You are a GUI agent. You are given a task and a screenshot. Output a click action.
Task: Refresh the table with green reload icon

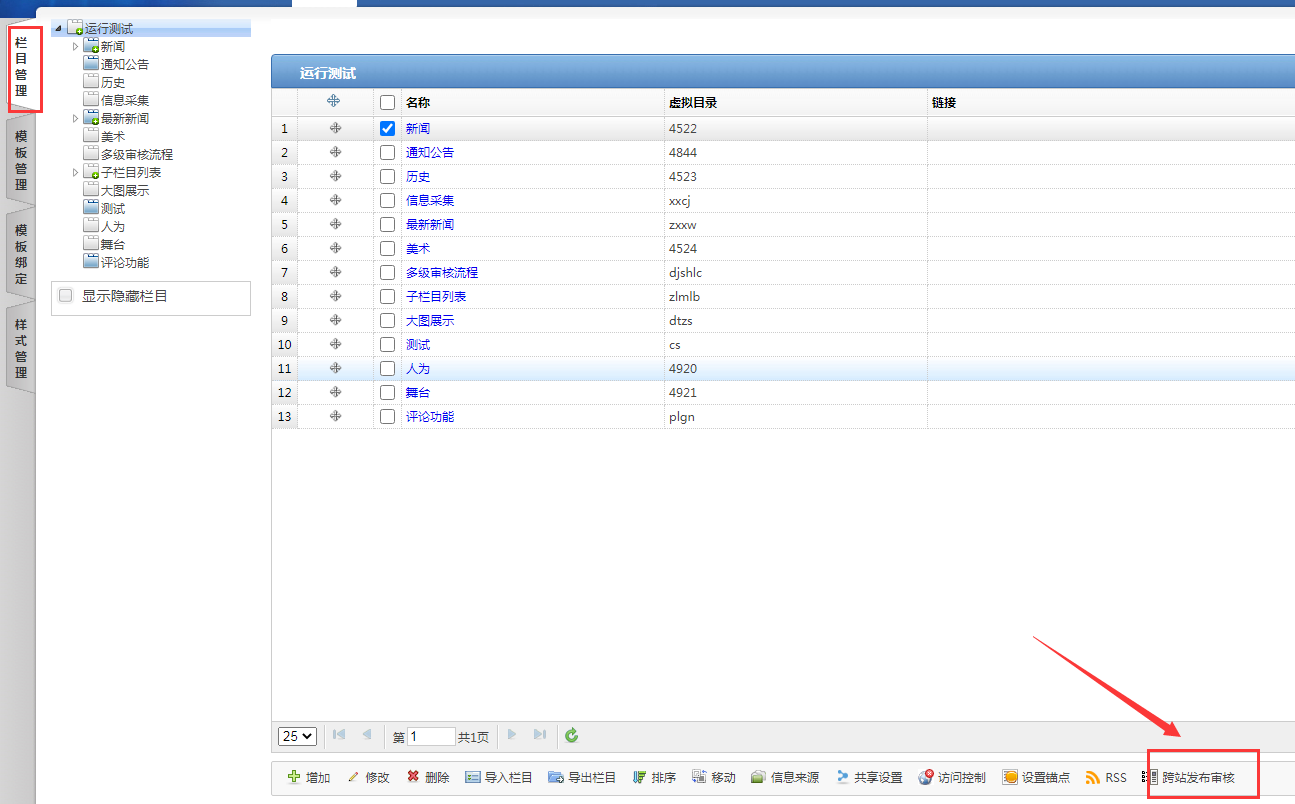[572, 736]
